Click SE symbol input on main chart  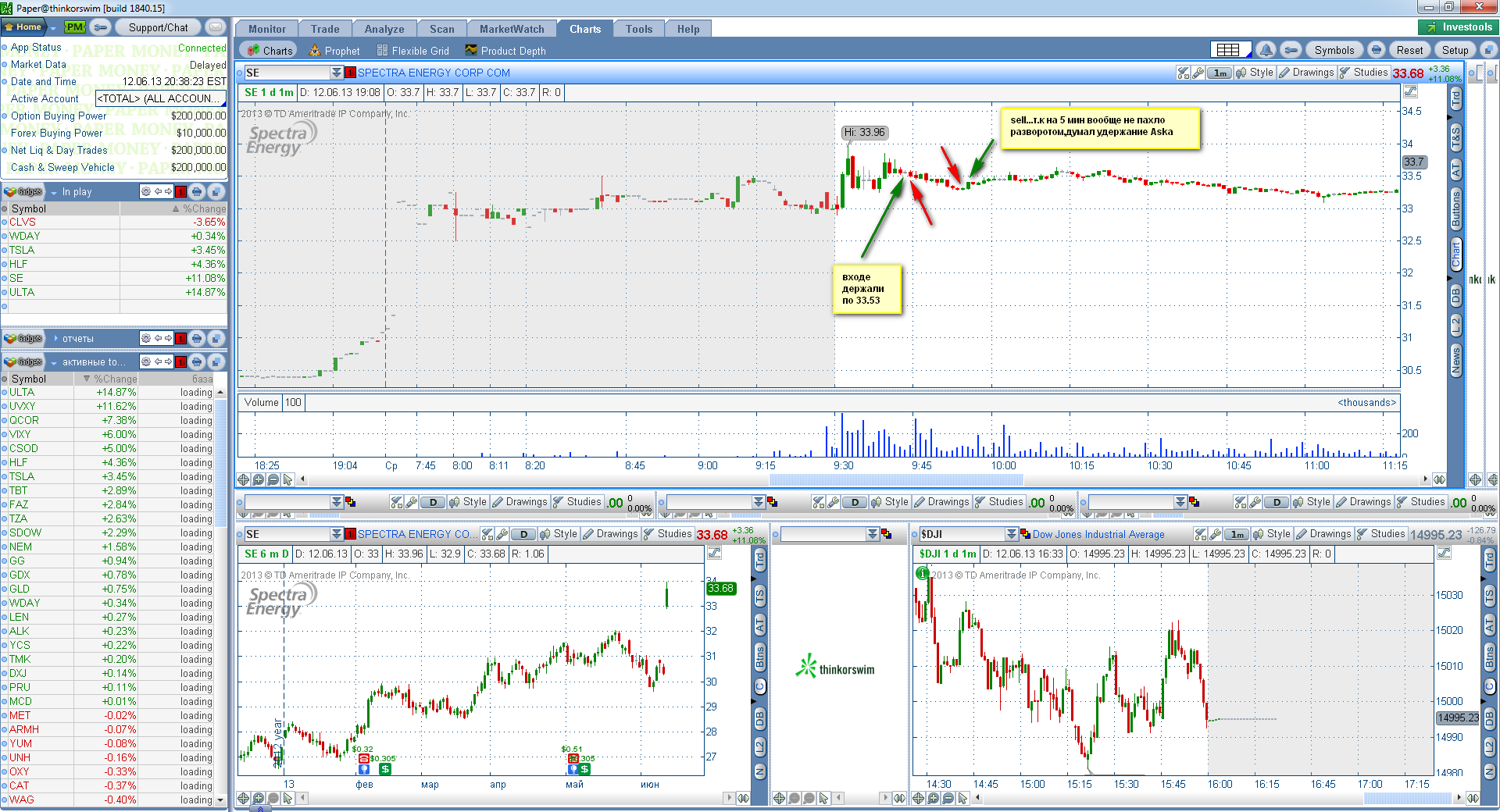pyautogui.click(x=287, y=73)
